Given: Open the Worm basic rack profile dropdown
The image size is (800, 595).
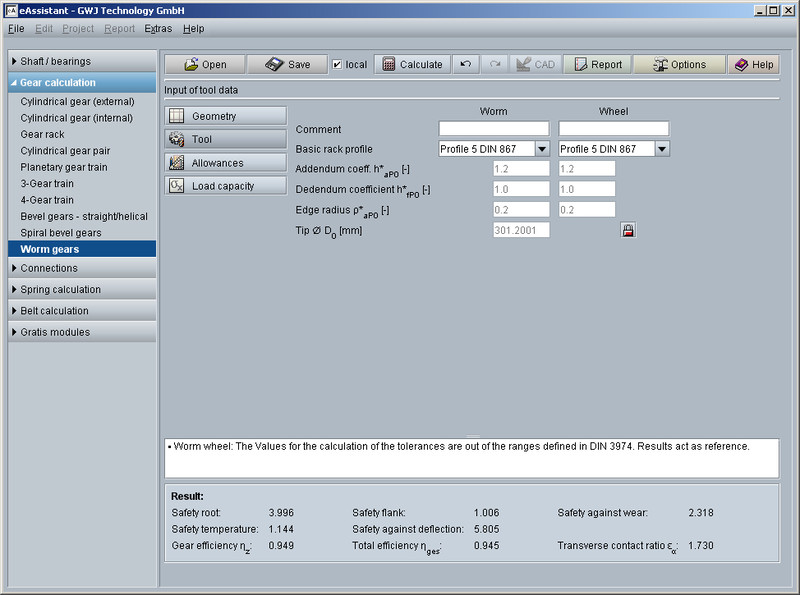Looking at the screenshot, I should tap(541, 149).
